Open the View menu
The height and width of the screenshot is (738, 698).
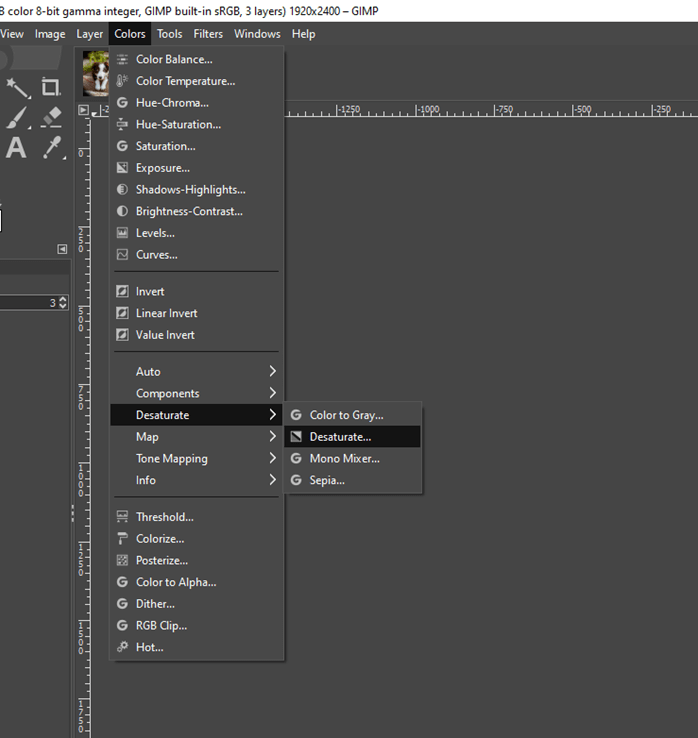pyautogui.click(x=12, y=34)
